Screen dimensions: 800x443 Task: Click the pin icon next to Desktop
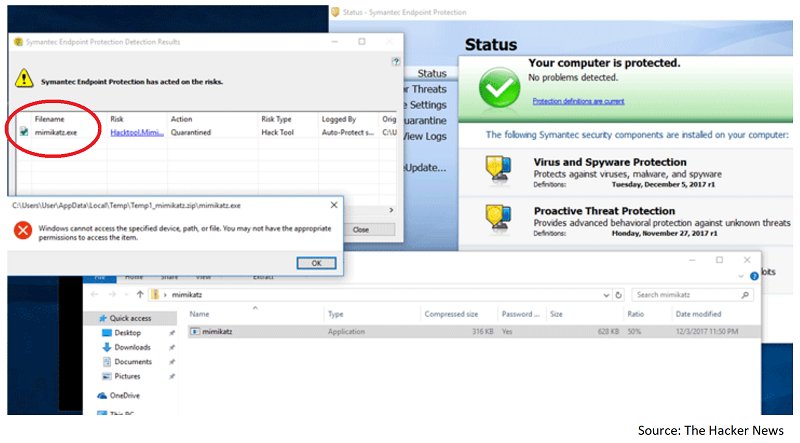172,333
